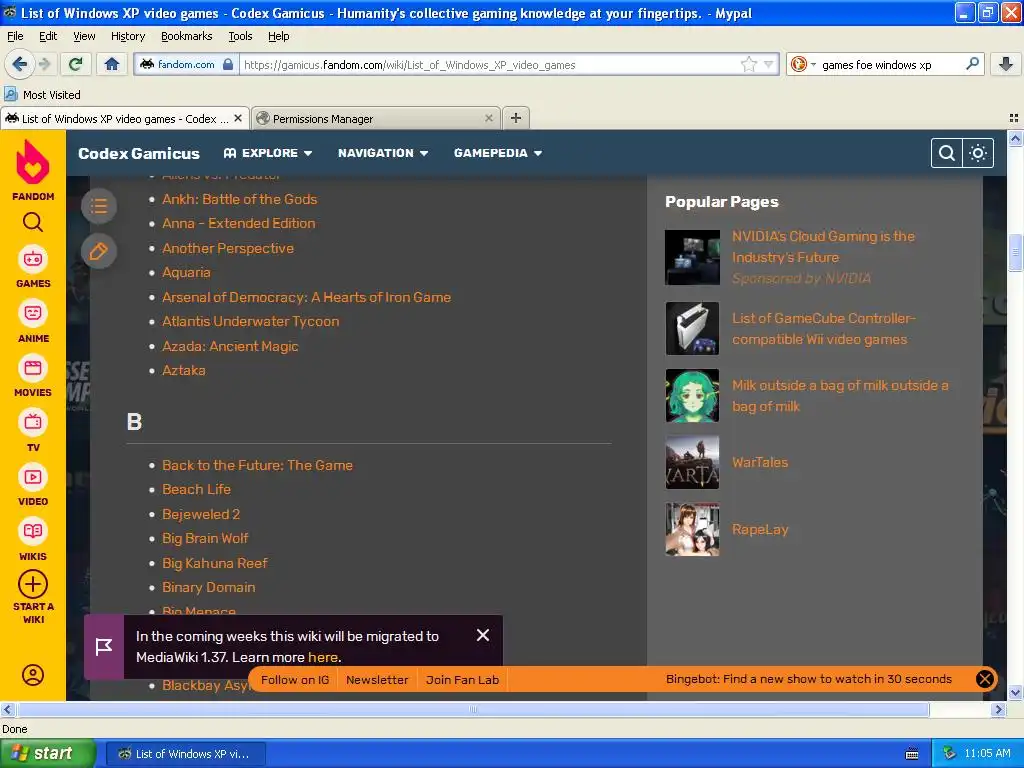
Task: Expand the Explore dropdown menu
Action: click(x=268, y=153)
